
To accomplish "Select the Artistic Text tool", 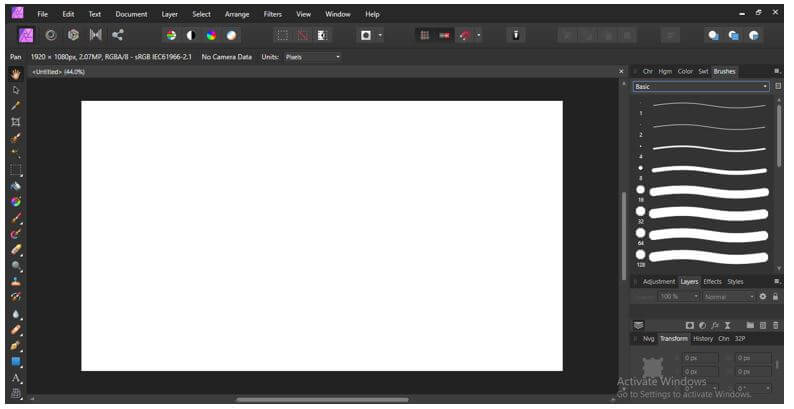I will (16, 378).
